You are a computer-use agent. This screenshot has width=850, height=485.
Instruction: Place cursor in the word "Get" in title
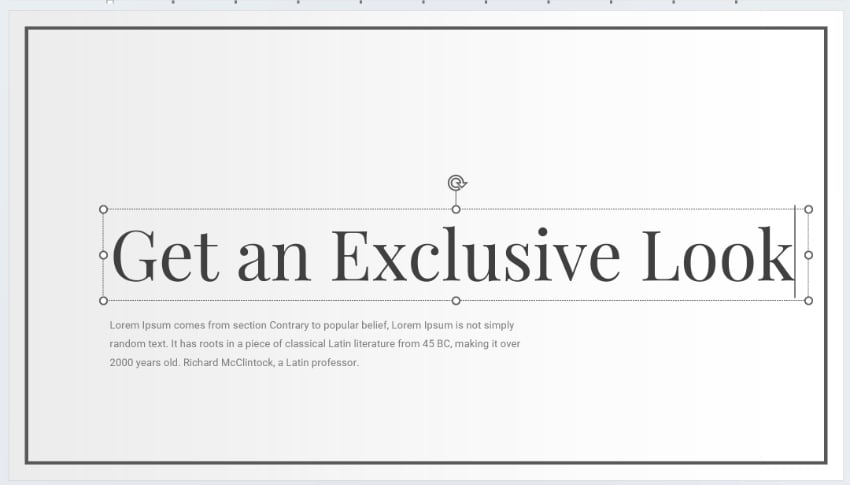coord(165,255)
